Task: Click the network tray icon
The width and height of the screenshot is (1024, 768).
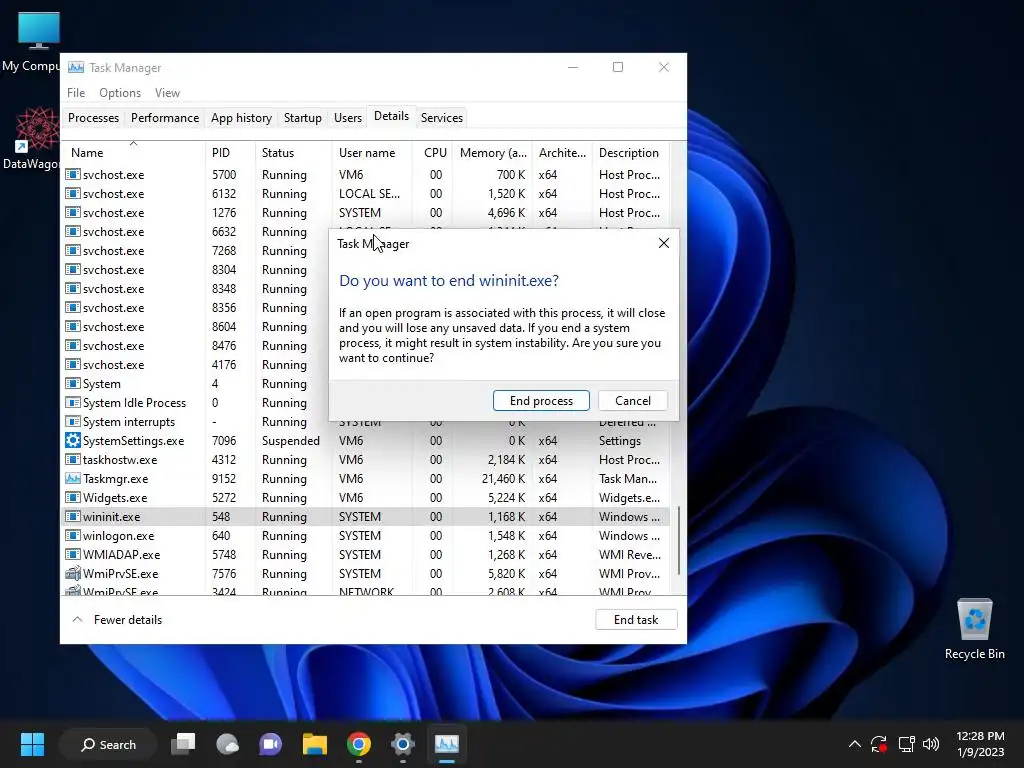Action: tap(906, 744)
